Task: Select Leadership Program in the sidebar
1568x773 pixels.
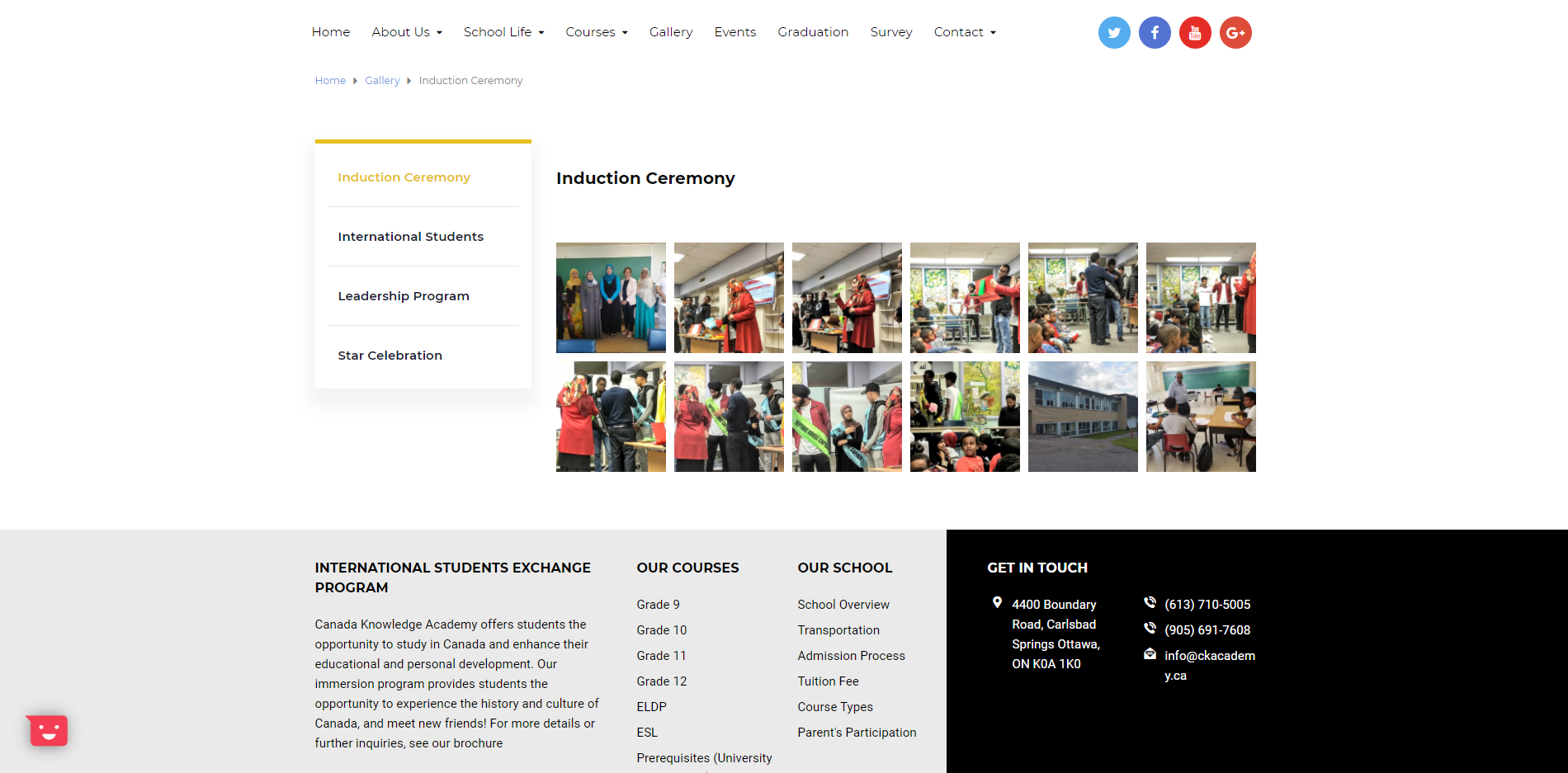Action: tap(404, 296)
